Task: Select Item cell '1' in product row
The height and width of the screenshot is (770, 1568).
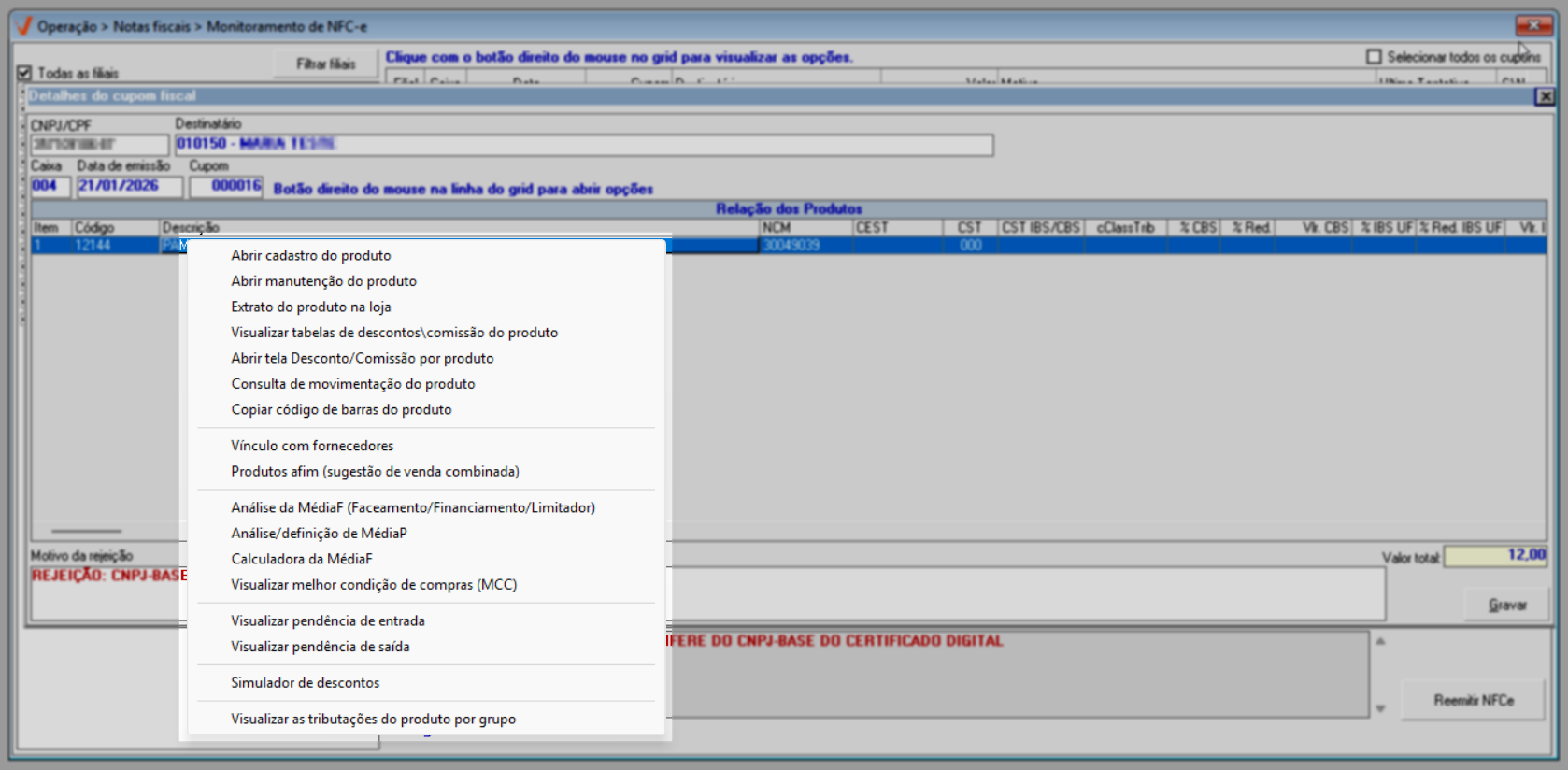Action: [x=52, y=246]
